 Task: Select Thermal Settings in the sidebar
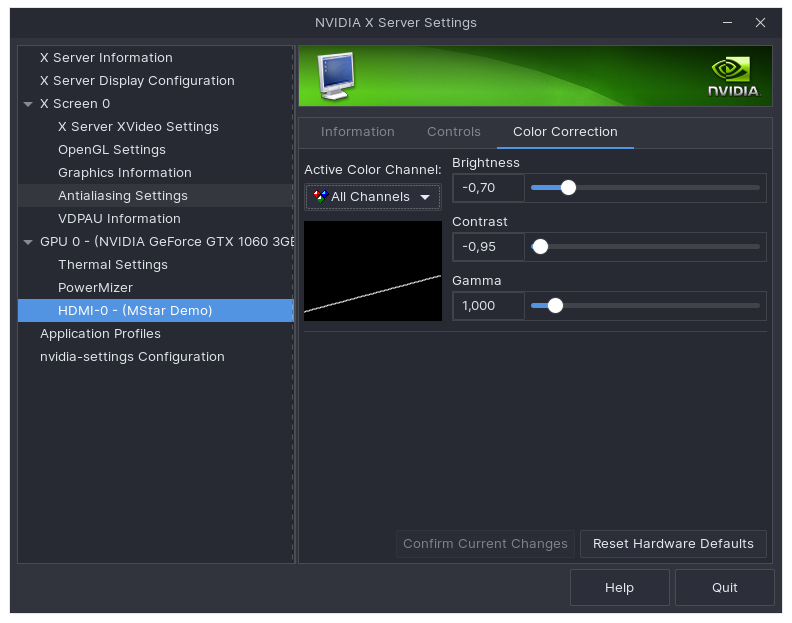click(113, 265)
